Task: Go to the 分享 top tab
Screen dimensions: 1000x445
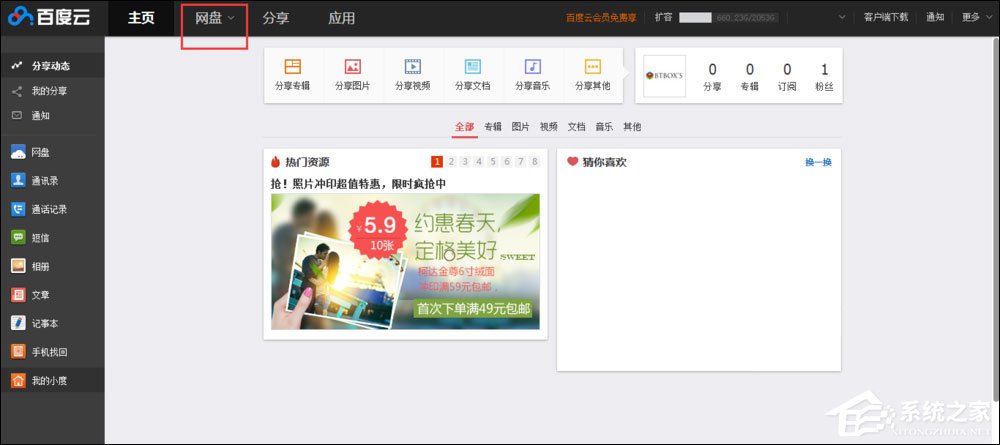Action: tap(276, 18)
